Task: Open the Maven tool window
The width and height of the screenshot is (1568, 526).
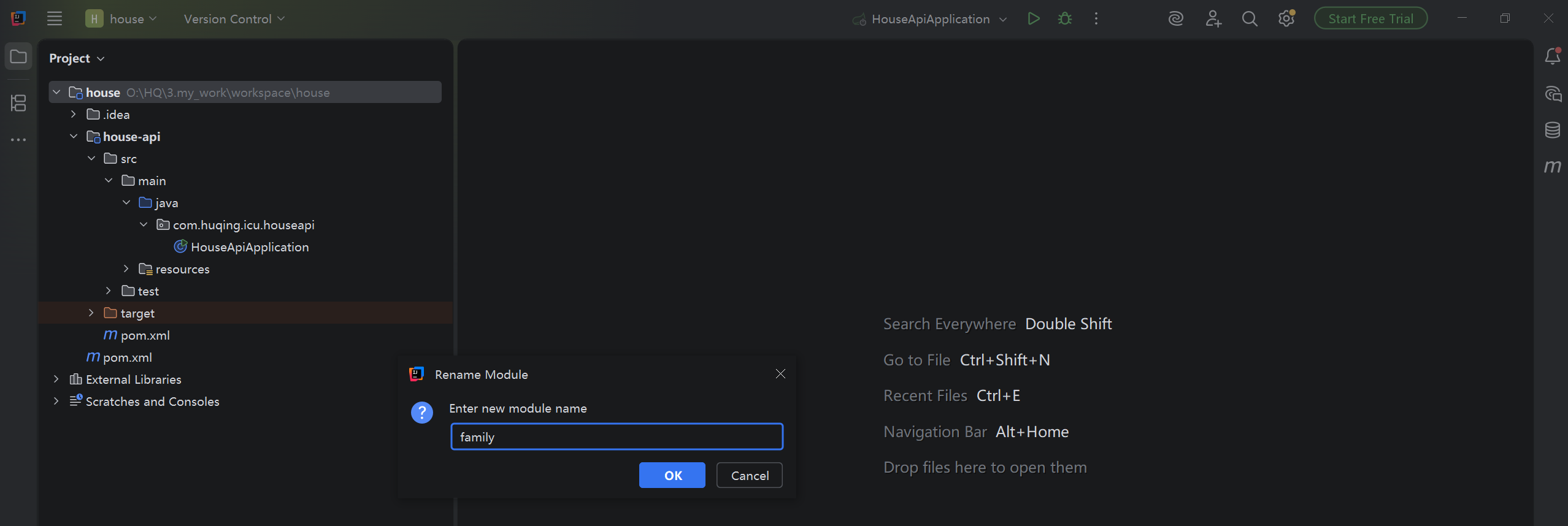Action: 1553,167
